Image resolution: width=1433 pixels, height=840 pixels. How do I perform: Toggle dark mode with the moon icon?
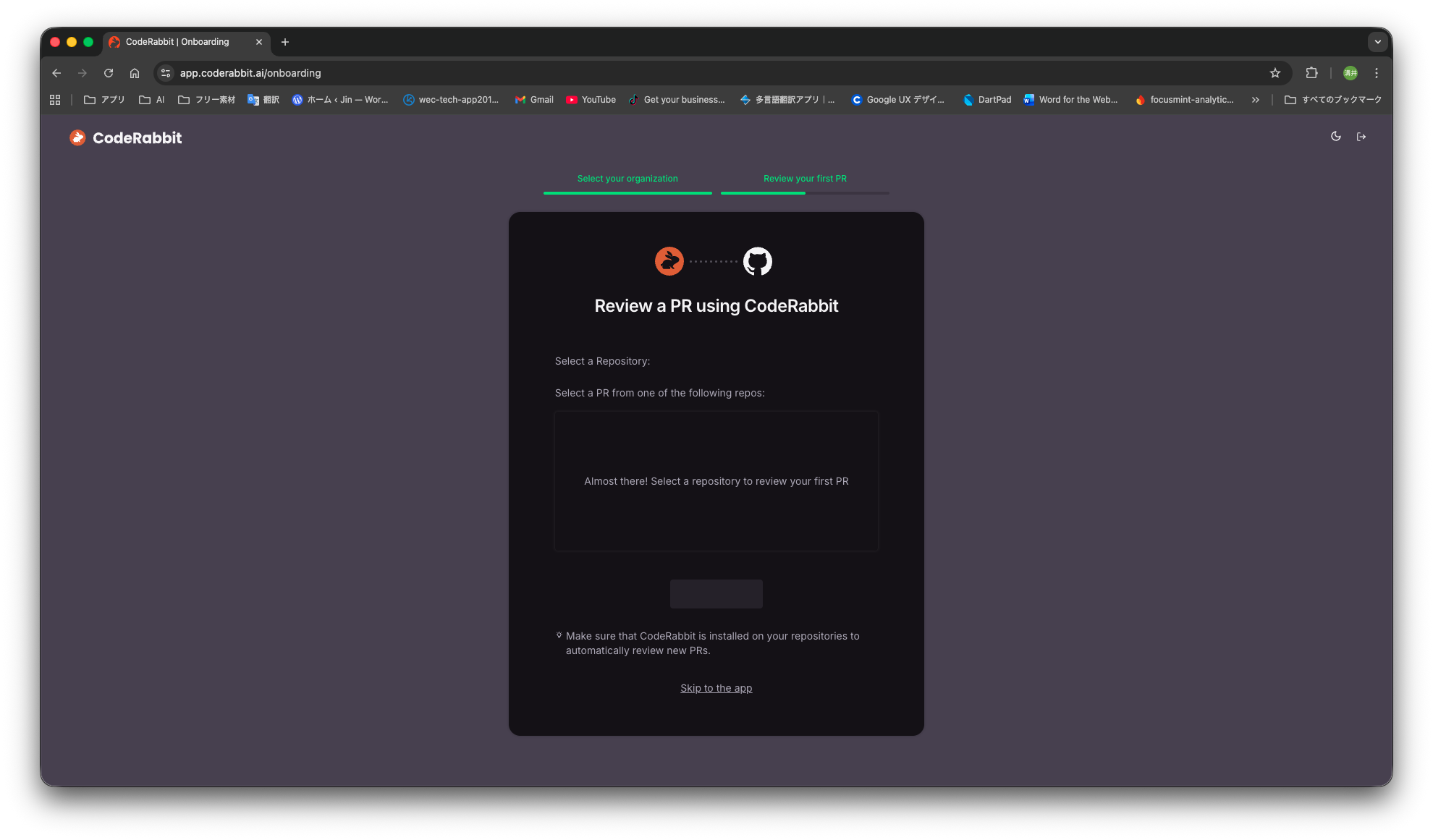(1335, 137)
